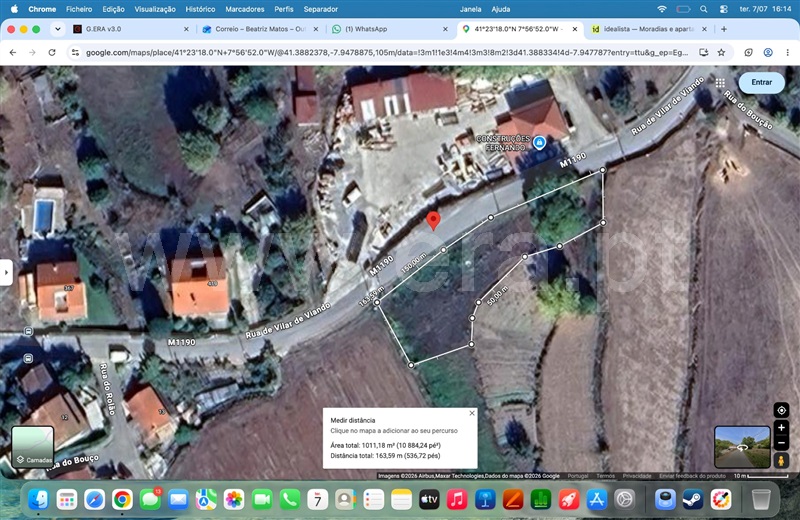This screenshot has height=520, width=800.
Task: Click the Construções Fernando place marker
Action: tap(539, 143)
